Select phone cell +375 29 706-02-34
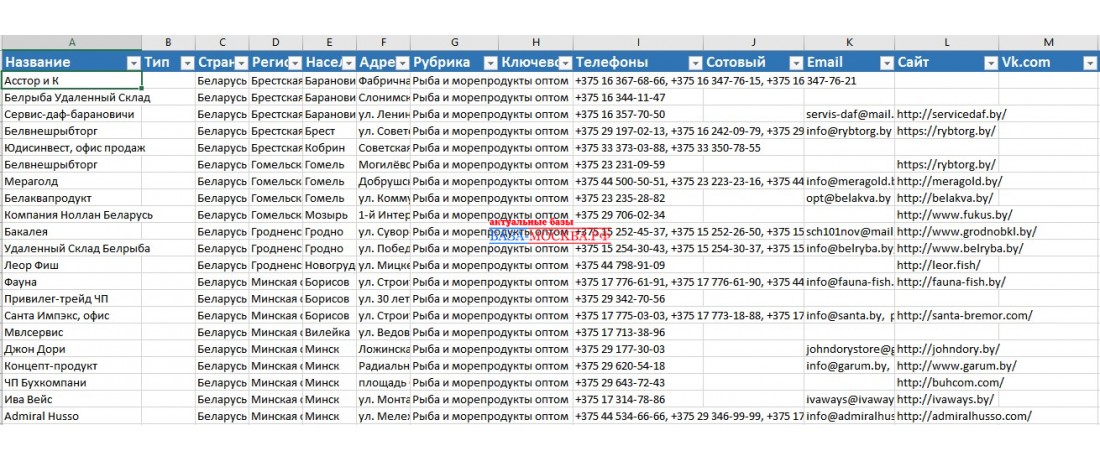 point(638,215)
